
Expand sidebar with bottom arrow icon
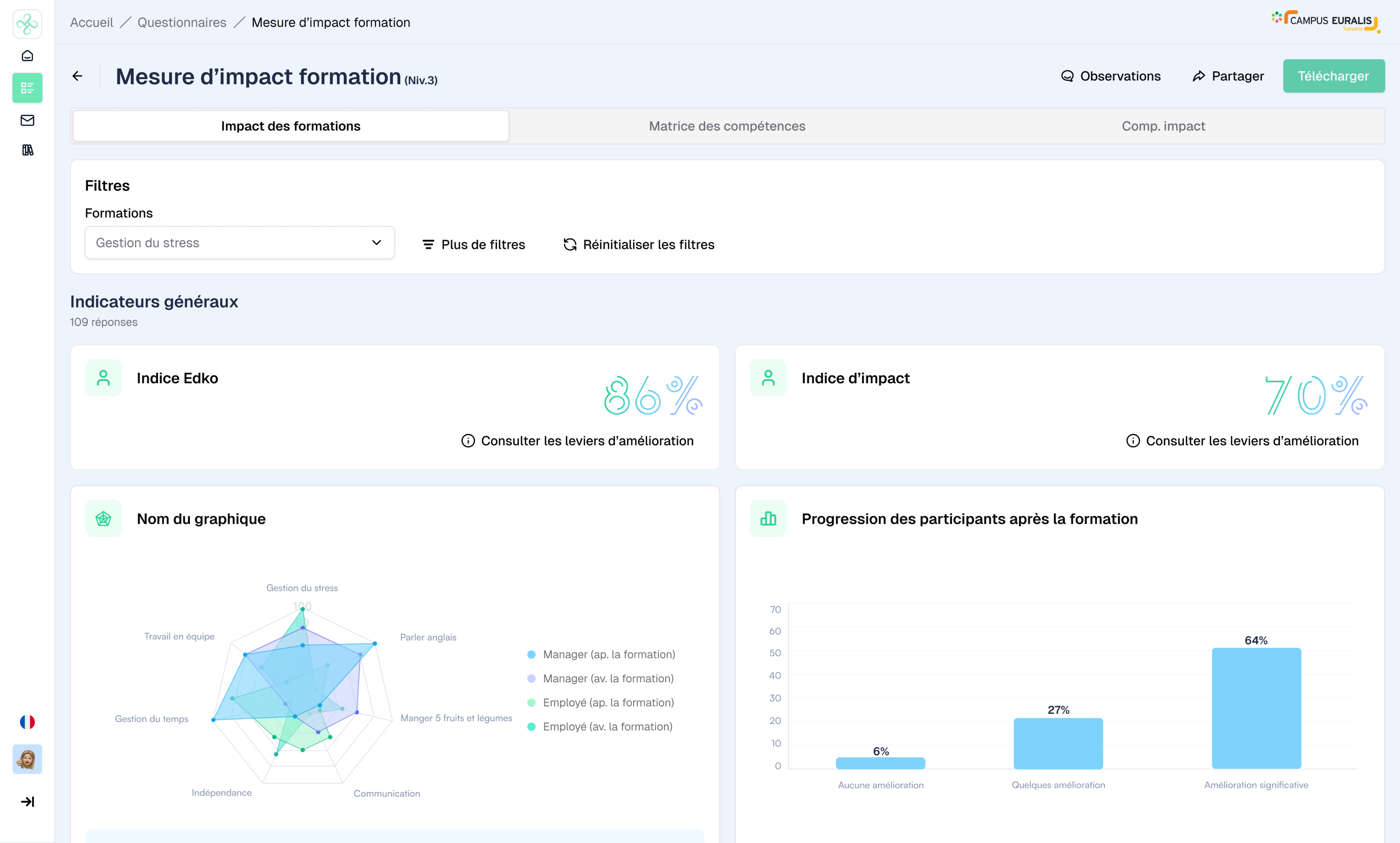point(27,802)
